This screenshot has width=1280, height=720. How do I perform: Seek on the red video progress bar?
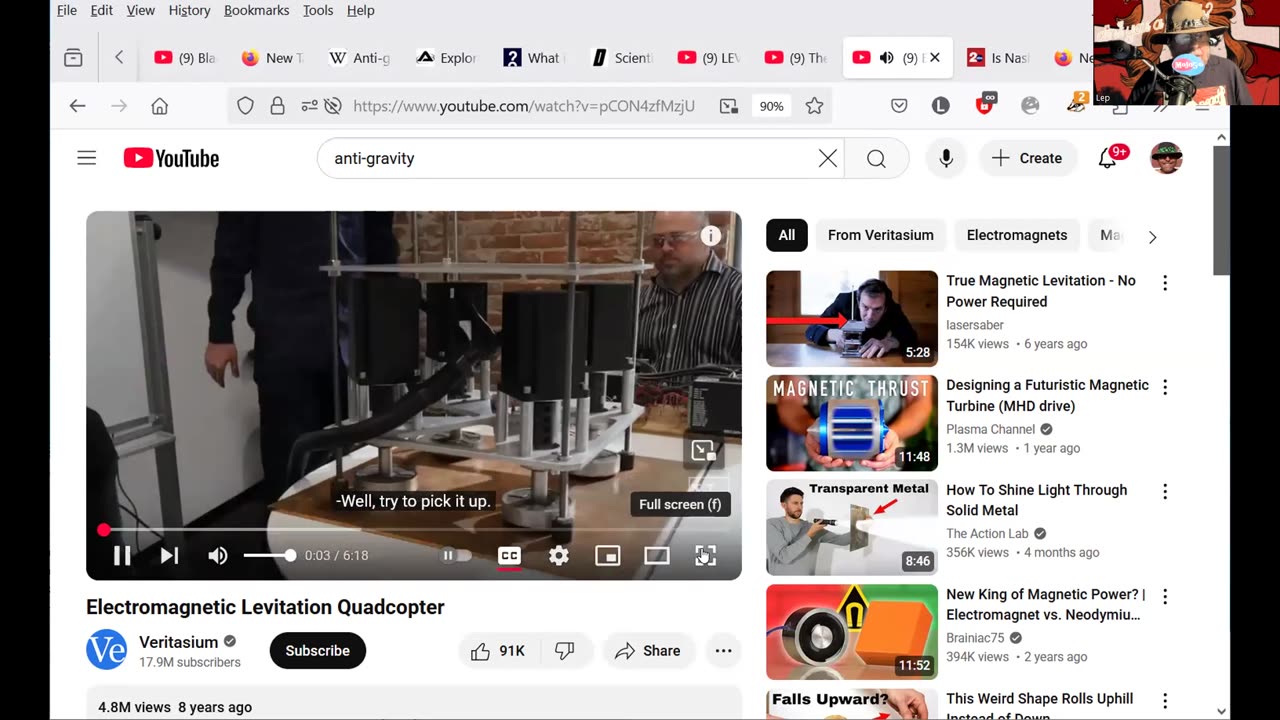(414, 530)
